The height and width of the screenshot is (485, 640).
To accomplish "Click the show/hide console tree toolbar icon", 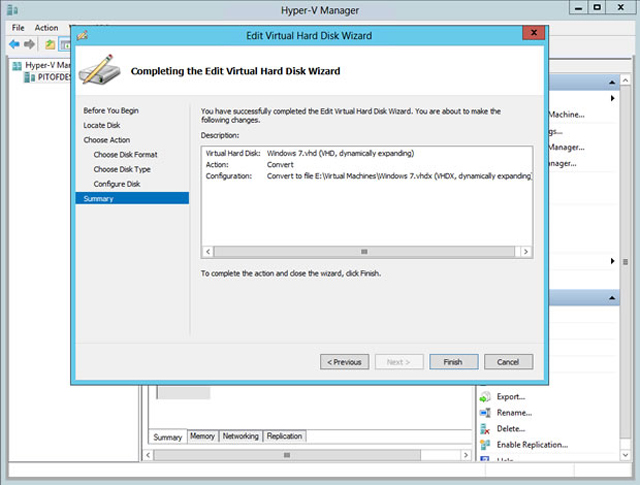I will click(x=65, y=44).
